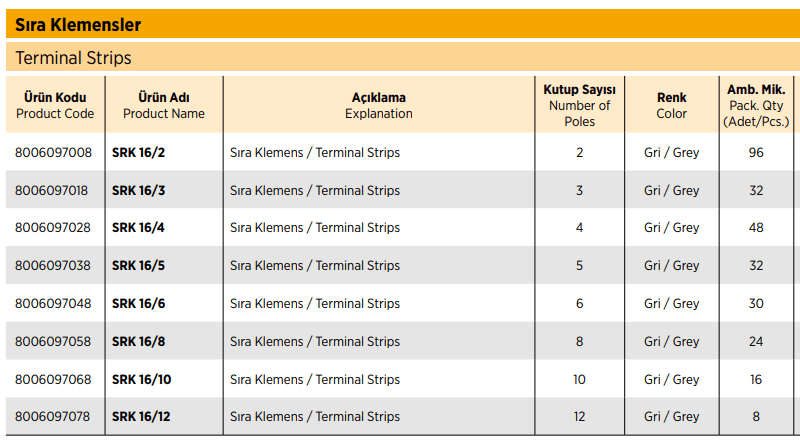Click the explanation text in the SRK 16/3 row

pos(315,190)
